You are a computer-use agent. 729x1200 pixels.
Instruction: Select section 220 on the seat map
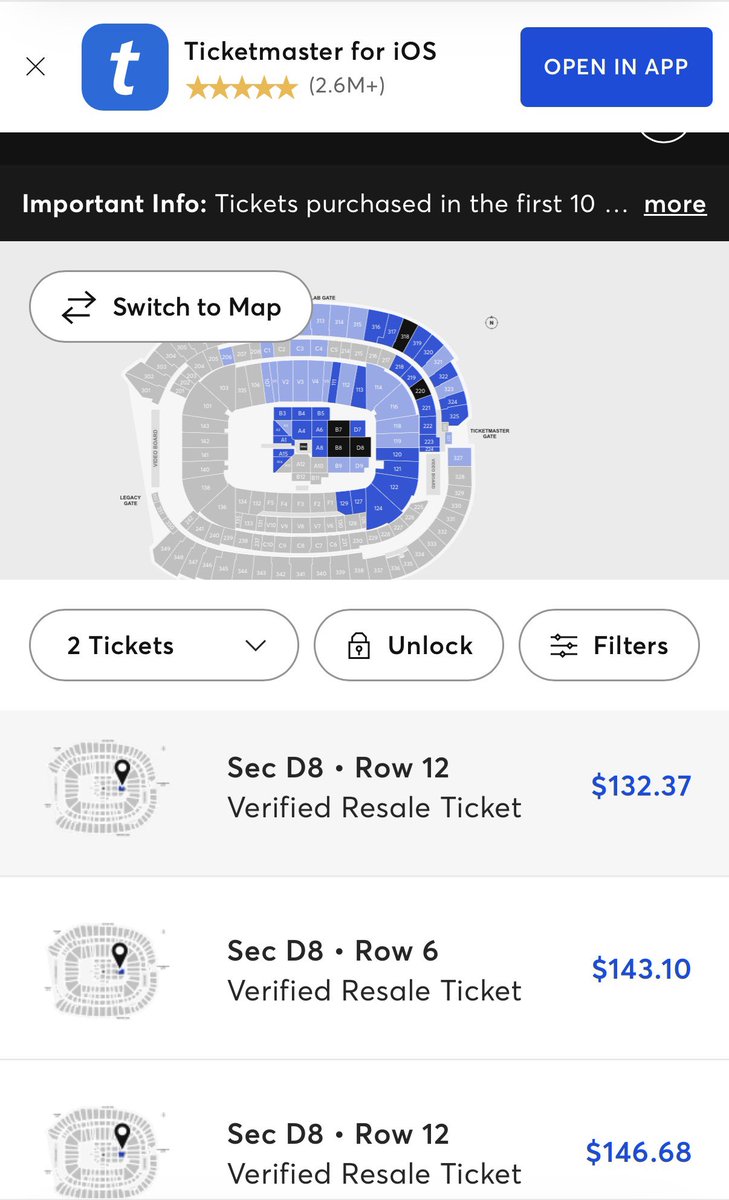[420, 390]
